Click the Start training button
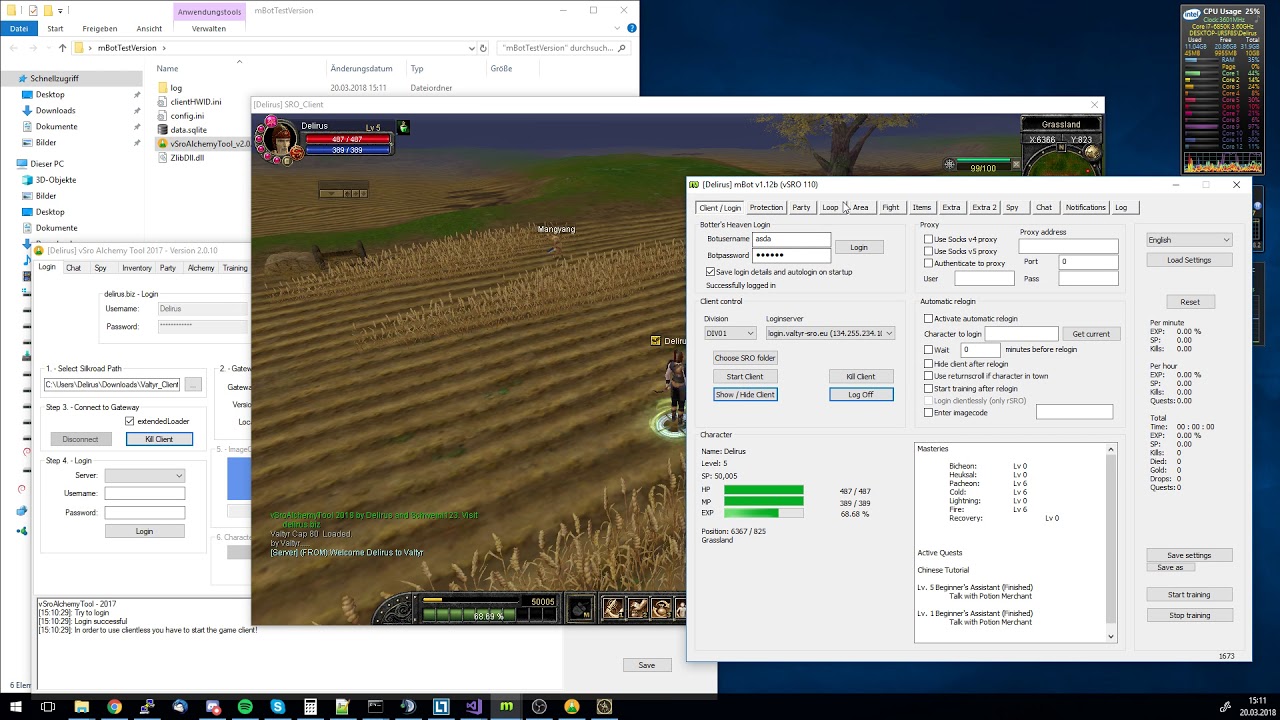Image resolution: width=1280 pixels, height=720 pixels. click(1189, 594)
